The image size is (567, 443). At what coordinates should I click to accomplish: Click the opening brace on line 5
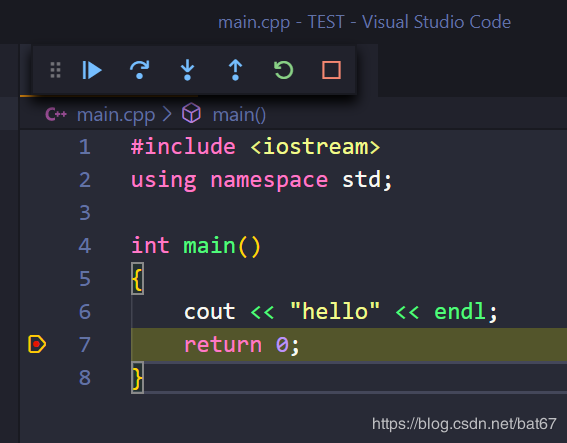coord(137,278)
